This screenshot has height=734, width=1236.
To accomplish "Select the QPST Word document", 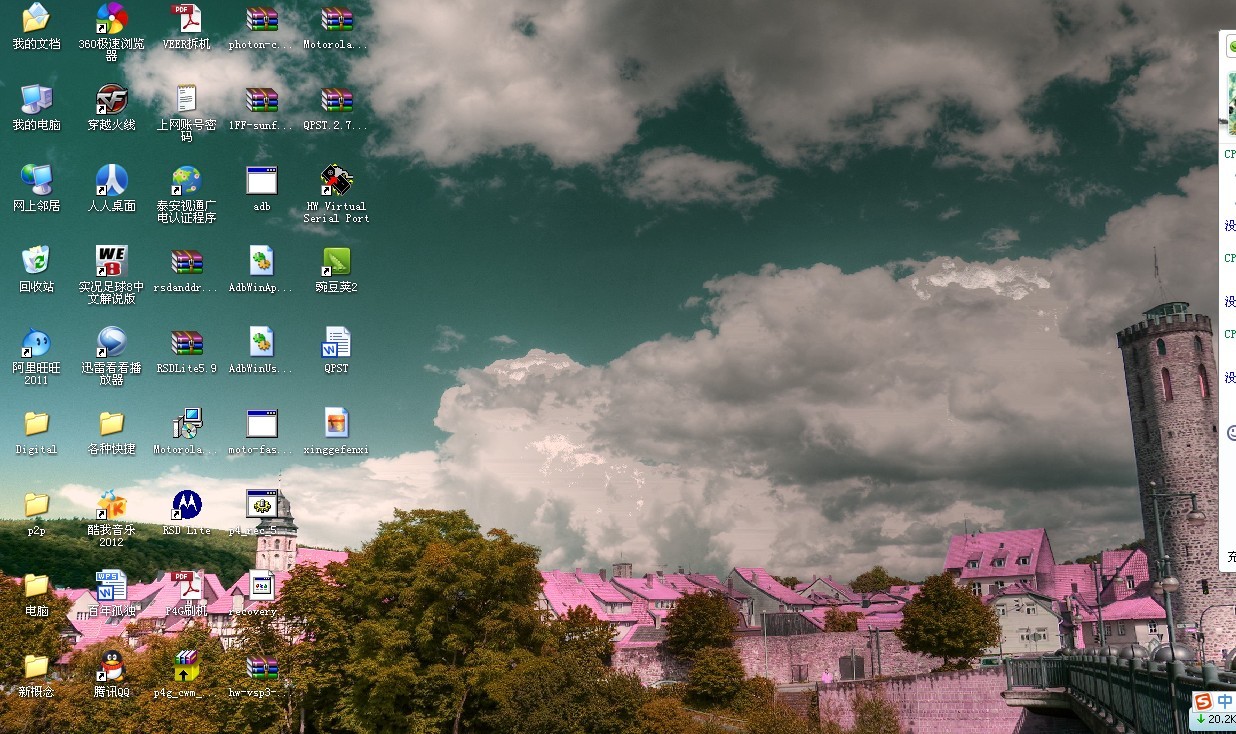I will pos(336,341).
